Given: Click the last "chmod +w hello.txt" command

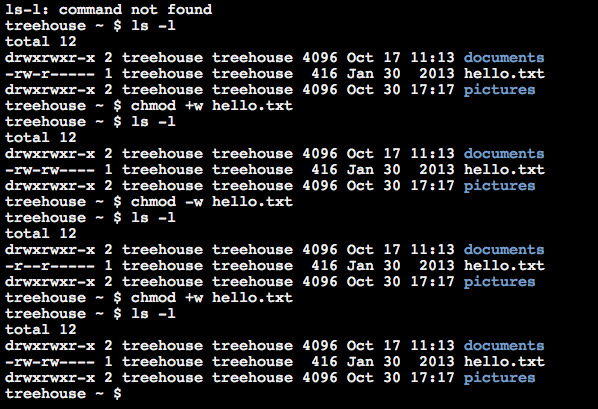Looking at the screenshot, I should click(x=212, y=298).
